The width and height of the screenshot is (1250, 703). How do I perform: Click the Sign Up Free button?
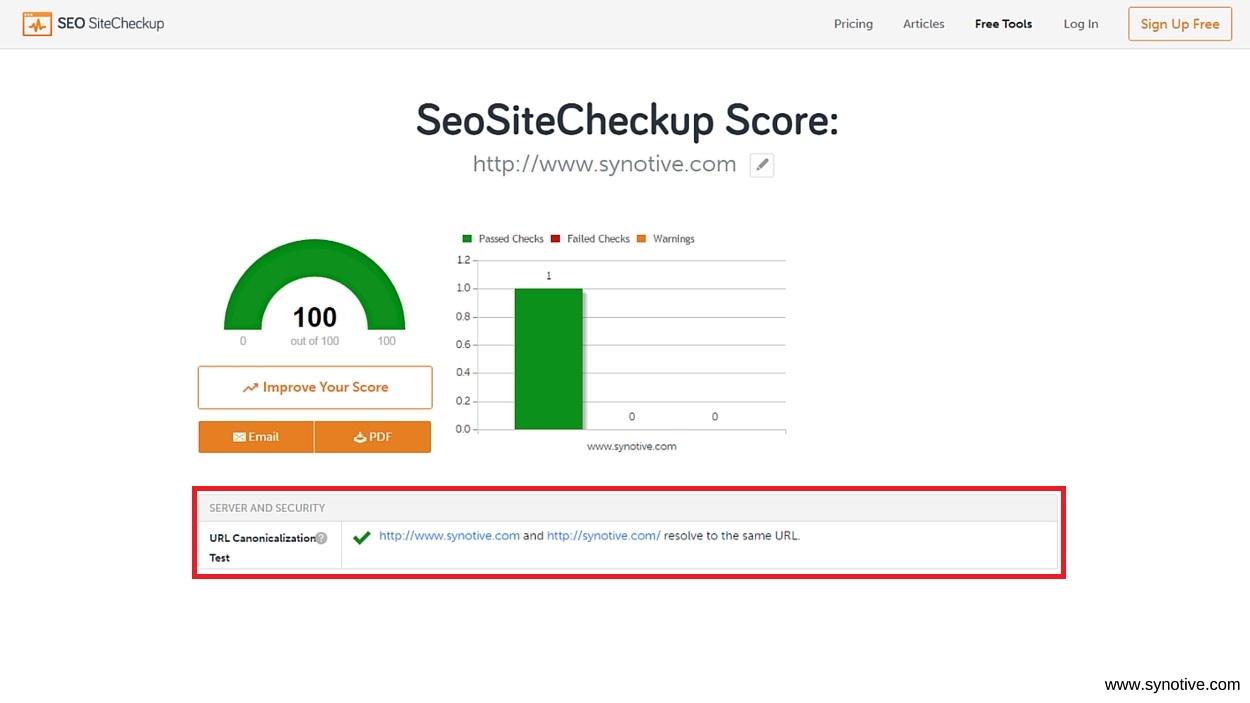pyautogui.click(x=1180, y=24)
